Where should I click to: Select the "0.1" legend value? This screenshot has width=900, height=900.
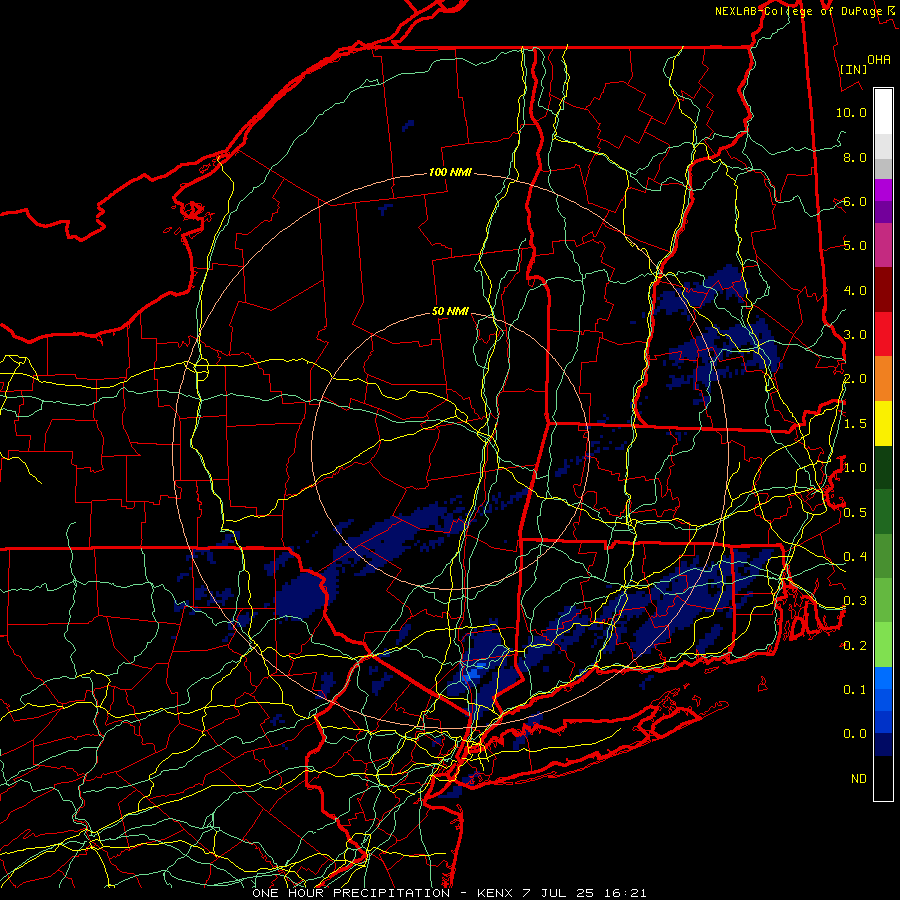point(855,689)
